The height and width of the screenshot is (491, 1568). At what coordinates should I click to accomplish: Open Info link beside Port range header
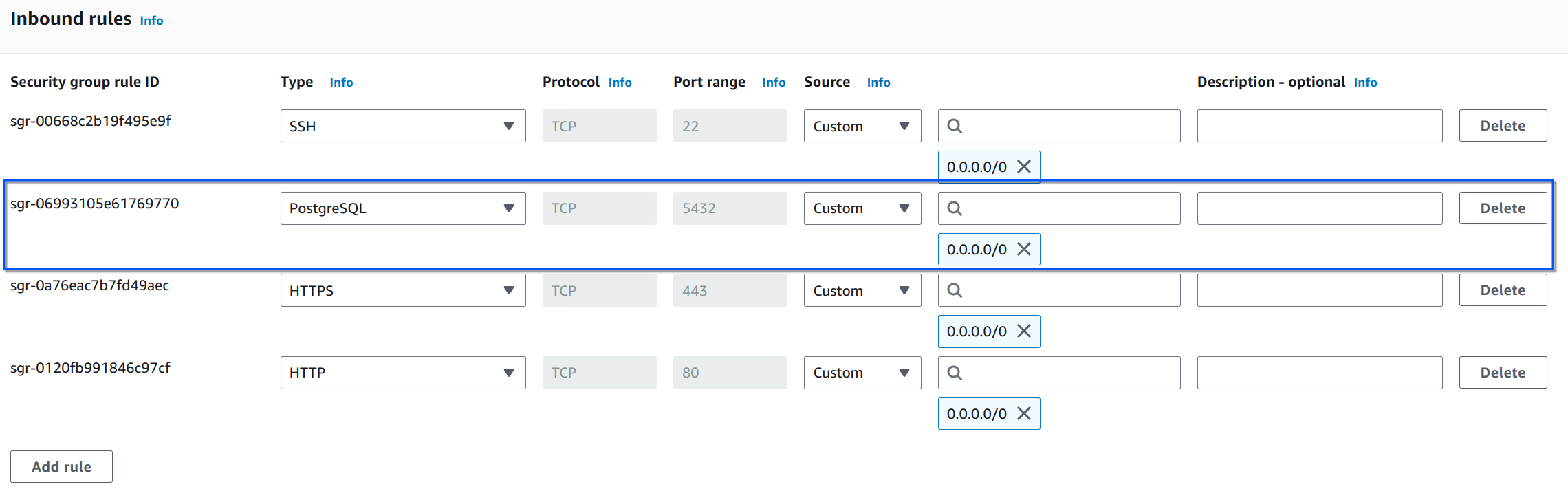(x=774, y=83)
